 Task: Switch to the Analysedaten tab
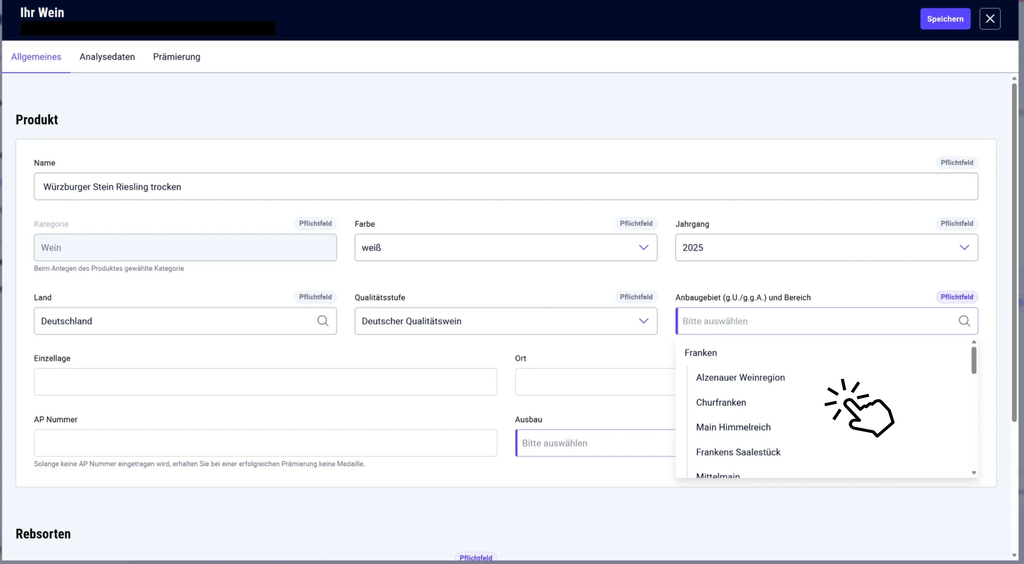(107, 57)
